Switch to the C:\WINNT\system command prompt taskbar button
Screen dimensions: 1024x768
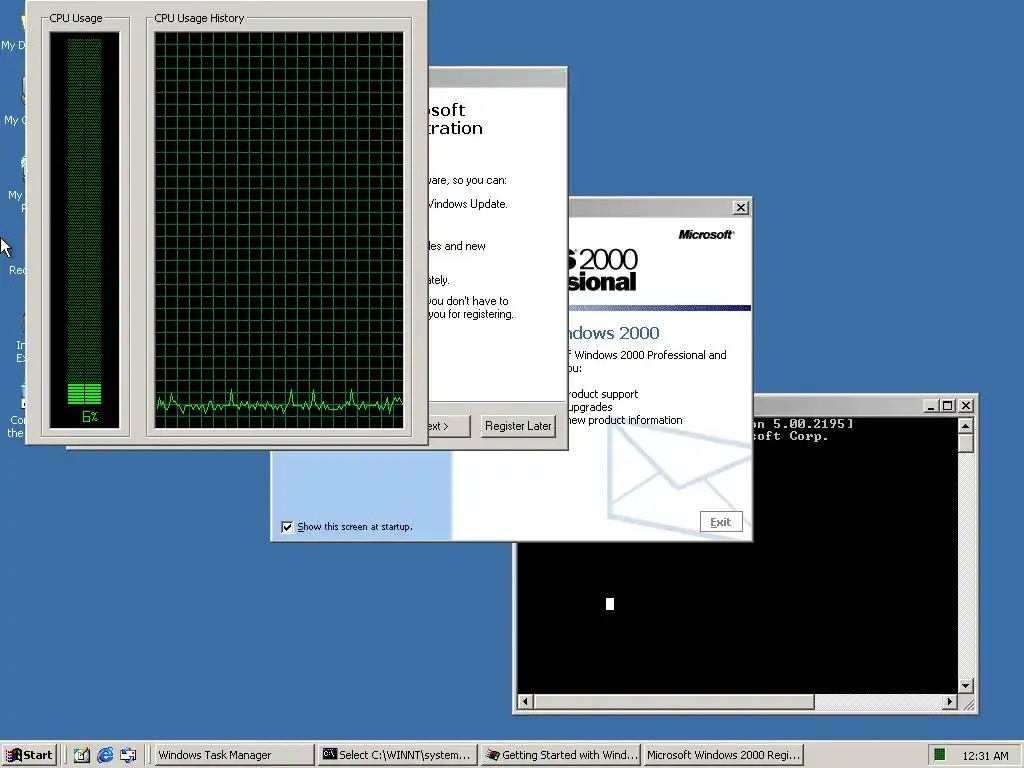click(398, 755)
